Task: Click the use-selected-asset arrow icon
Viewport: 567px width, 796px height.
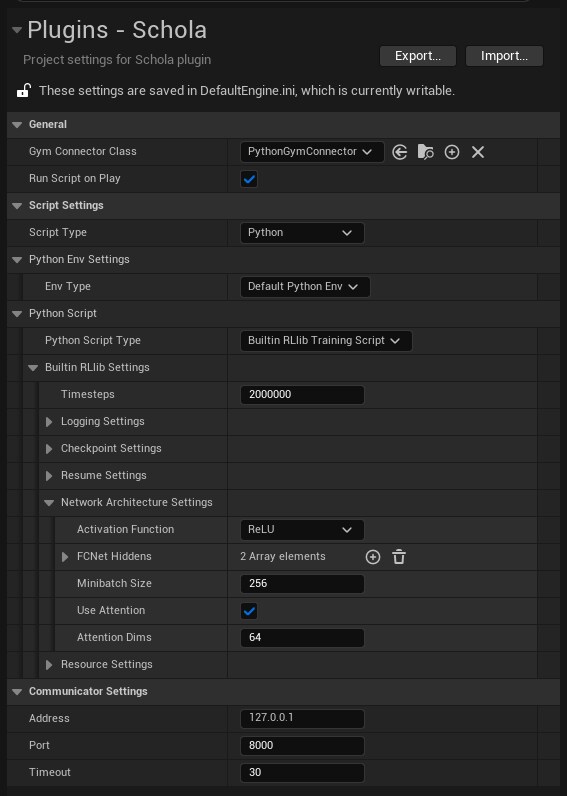Action: click(399, 152)
